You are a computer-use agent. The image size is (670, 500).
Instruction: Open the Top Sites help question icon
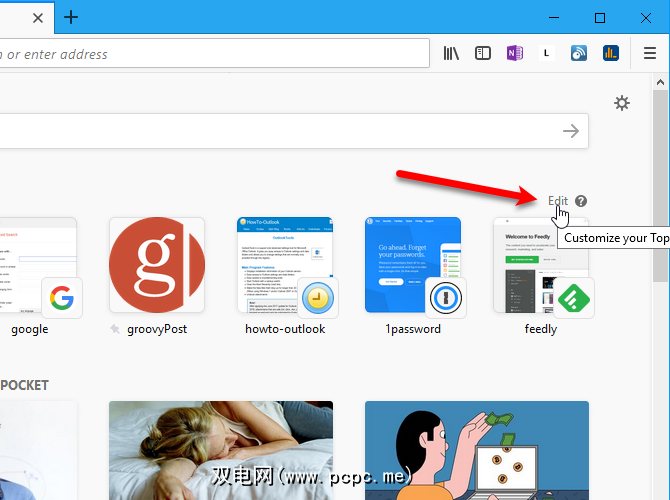click(x=581, y=201)
